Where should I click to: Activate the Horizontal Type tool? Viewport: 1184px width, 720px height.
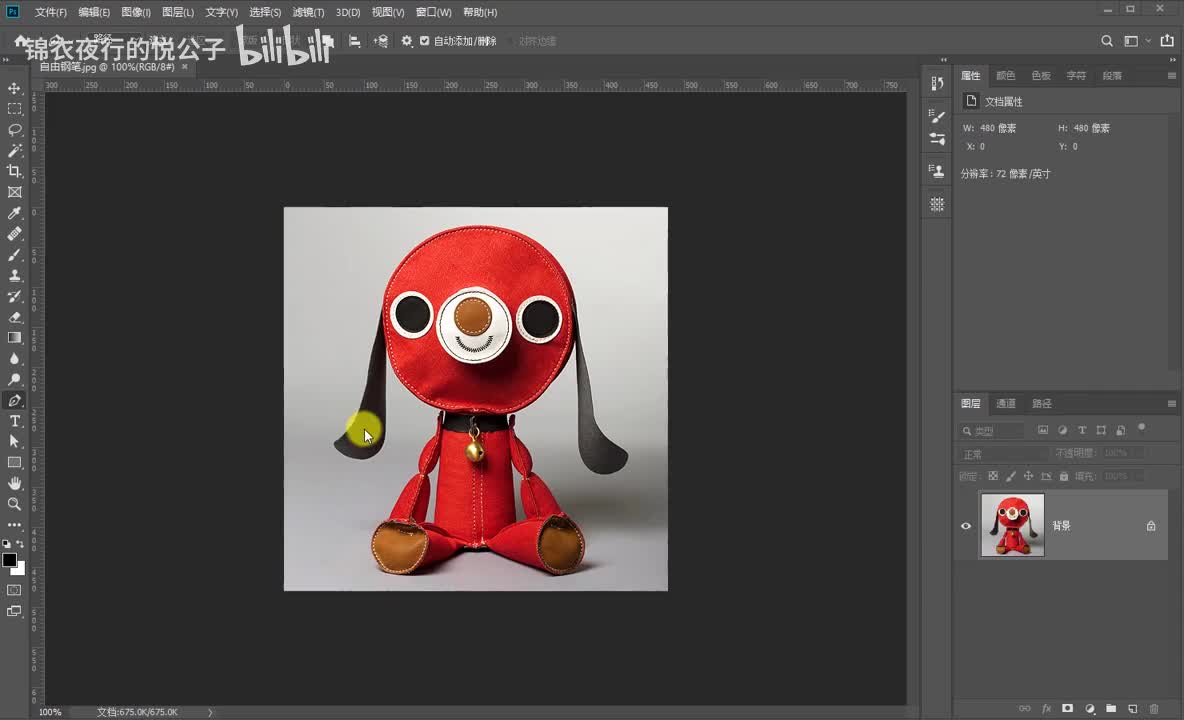coord(14,421)
